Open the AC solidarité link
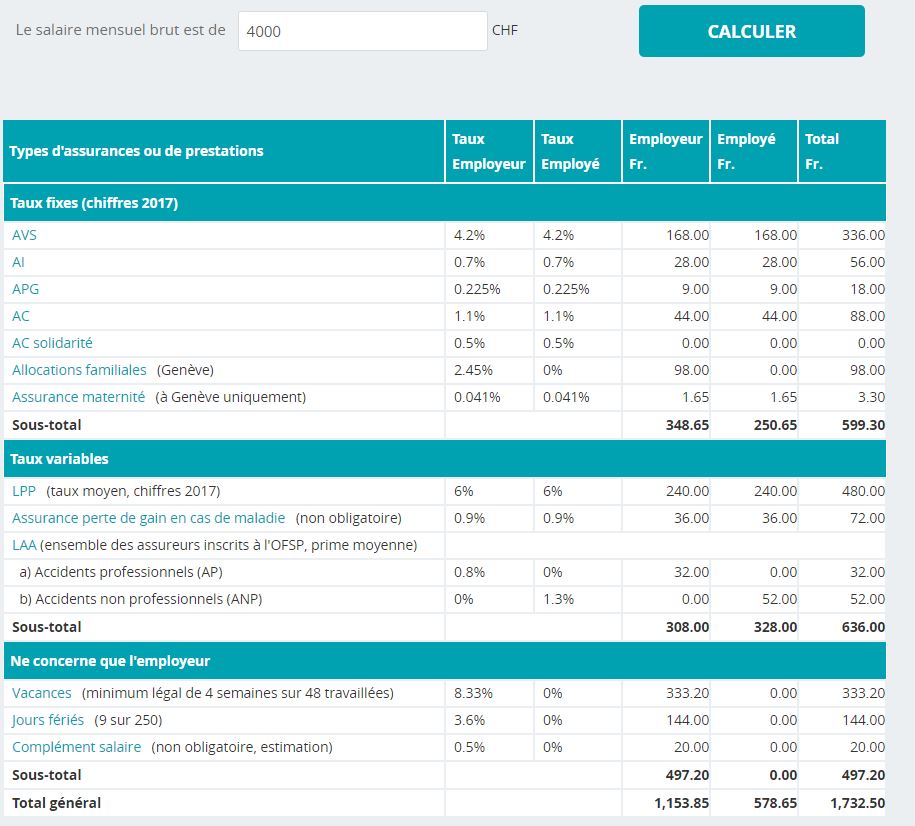This screenshot has height=826, width=915. [x=52, y=343]
